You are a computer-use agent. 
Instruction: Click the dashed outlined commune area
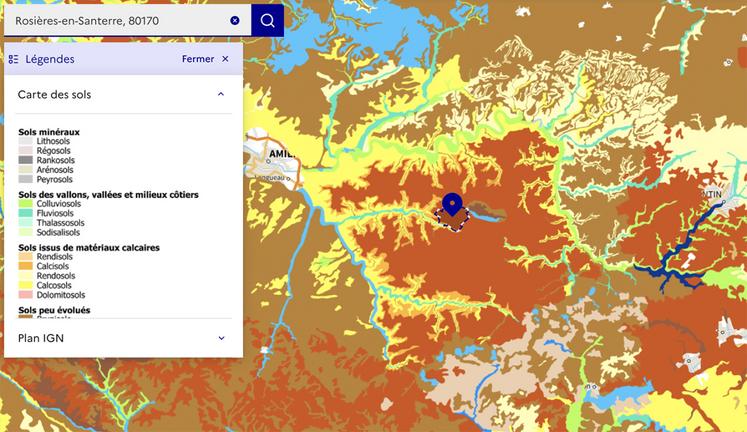click(x=452, y=221)
